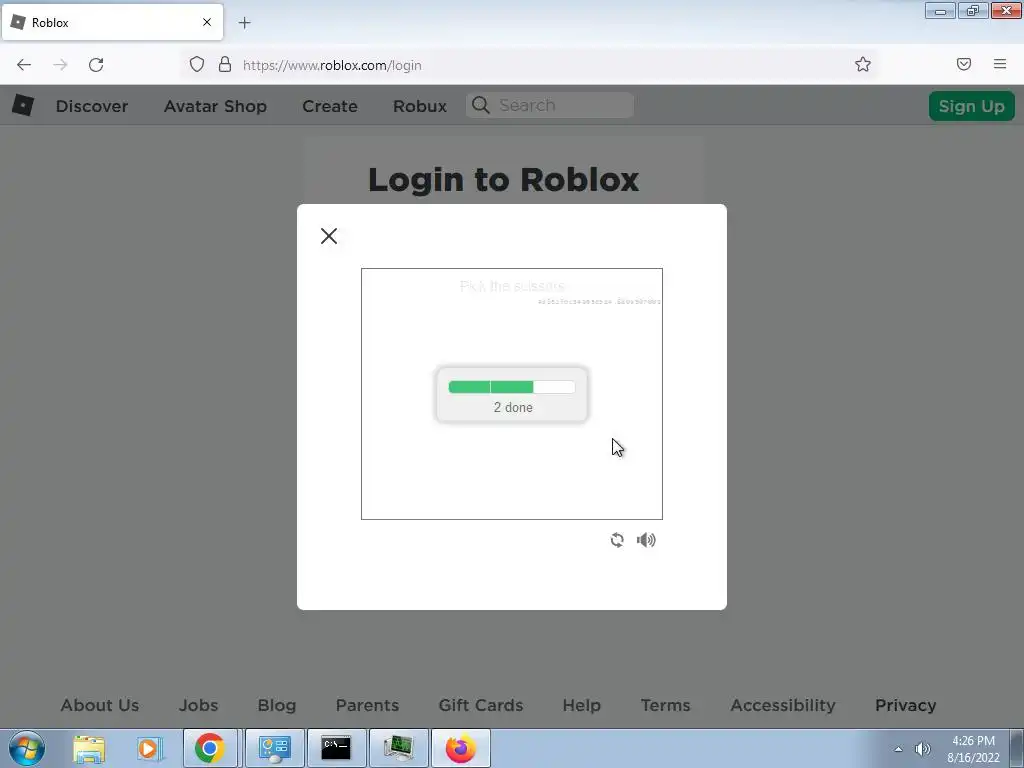The height and width of the screenshot is (768, 1024).
Task: Open the Jobs footer link
Action: (x=199, y=705)
